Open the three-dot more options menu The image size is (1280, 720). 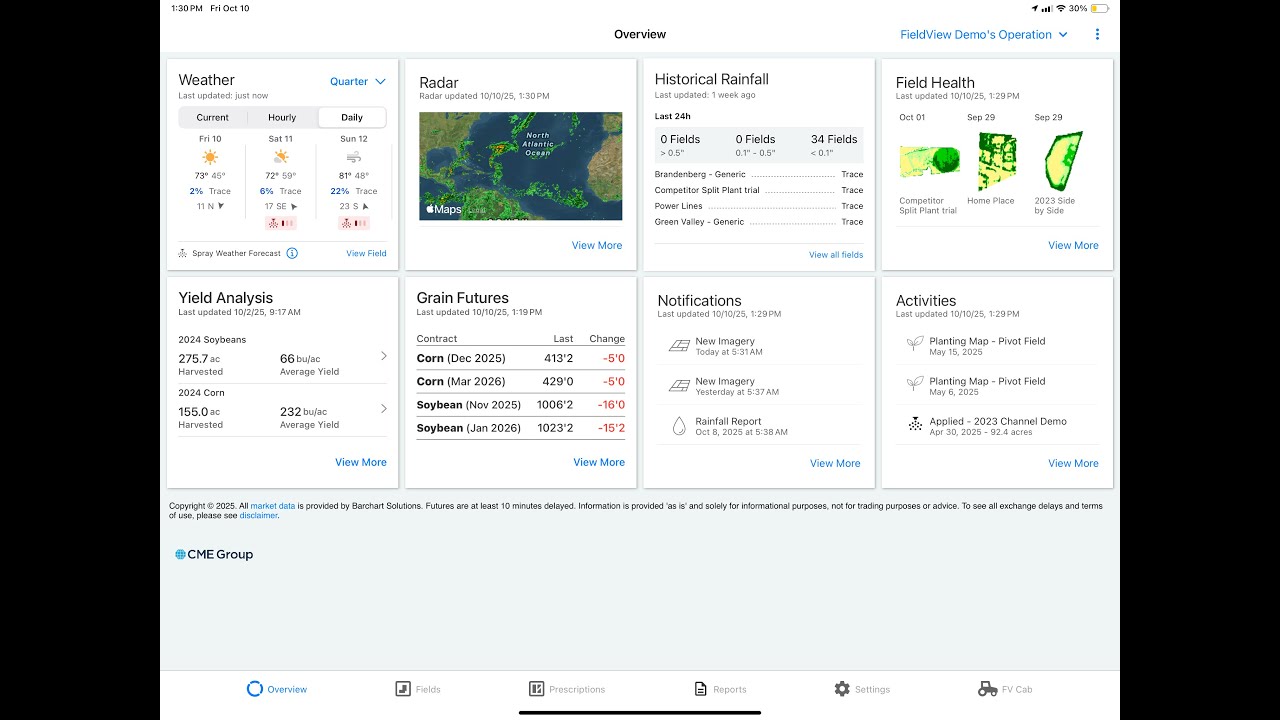click(1097, 34)
